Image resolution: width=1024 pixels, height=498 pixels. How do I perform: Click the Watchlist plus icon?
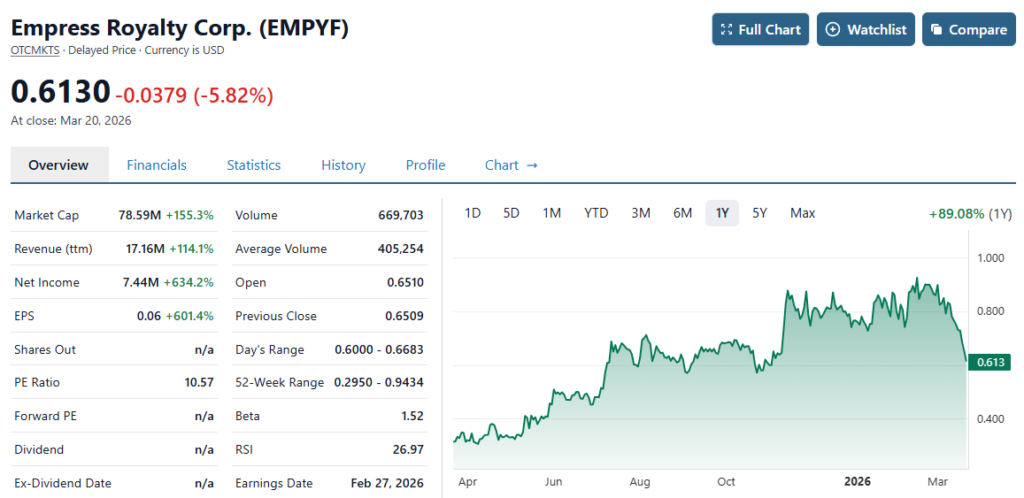coord(833,30)
